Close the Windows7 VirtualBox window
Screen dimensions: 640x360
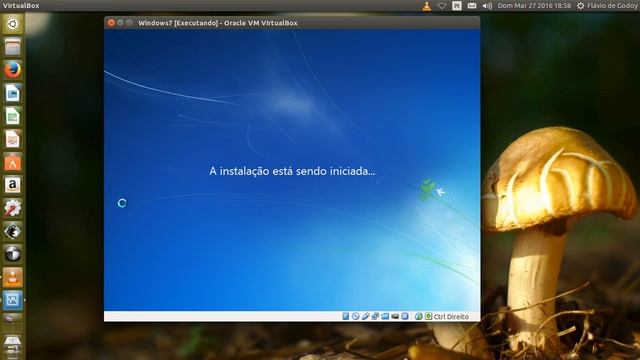click(111, 23)
